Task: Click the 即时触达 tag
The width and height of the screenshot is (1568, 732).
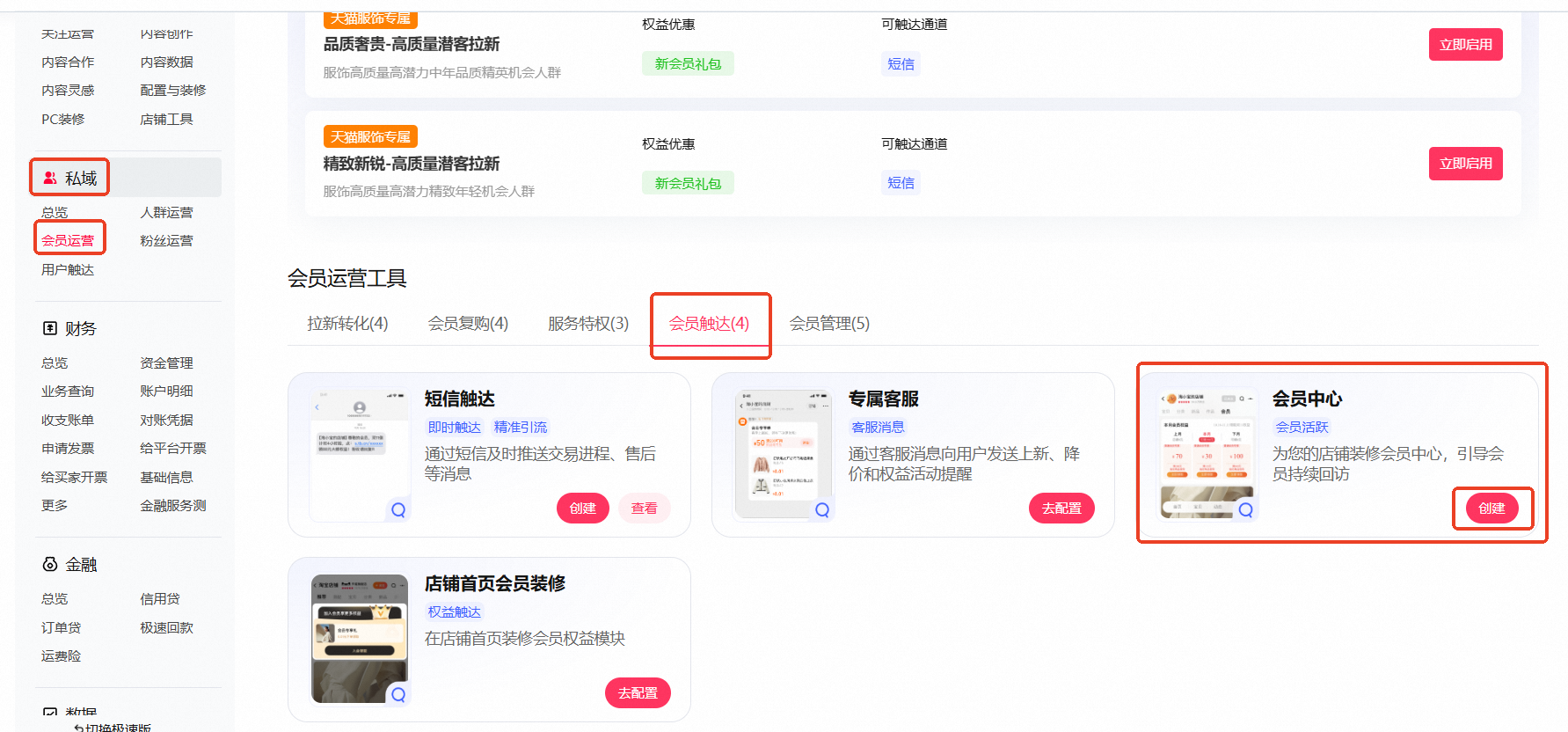Action: click(x=455, y=427)
